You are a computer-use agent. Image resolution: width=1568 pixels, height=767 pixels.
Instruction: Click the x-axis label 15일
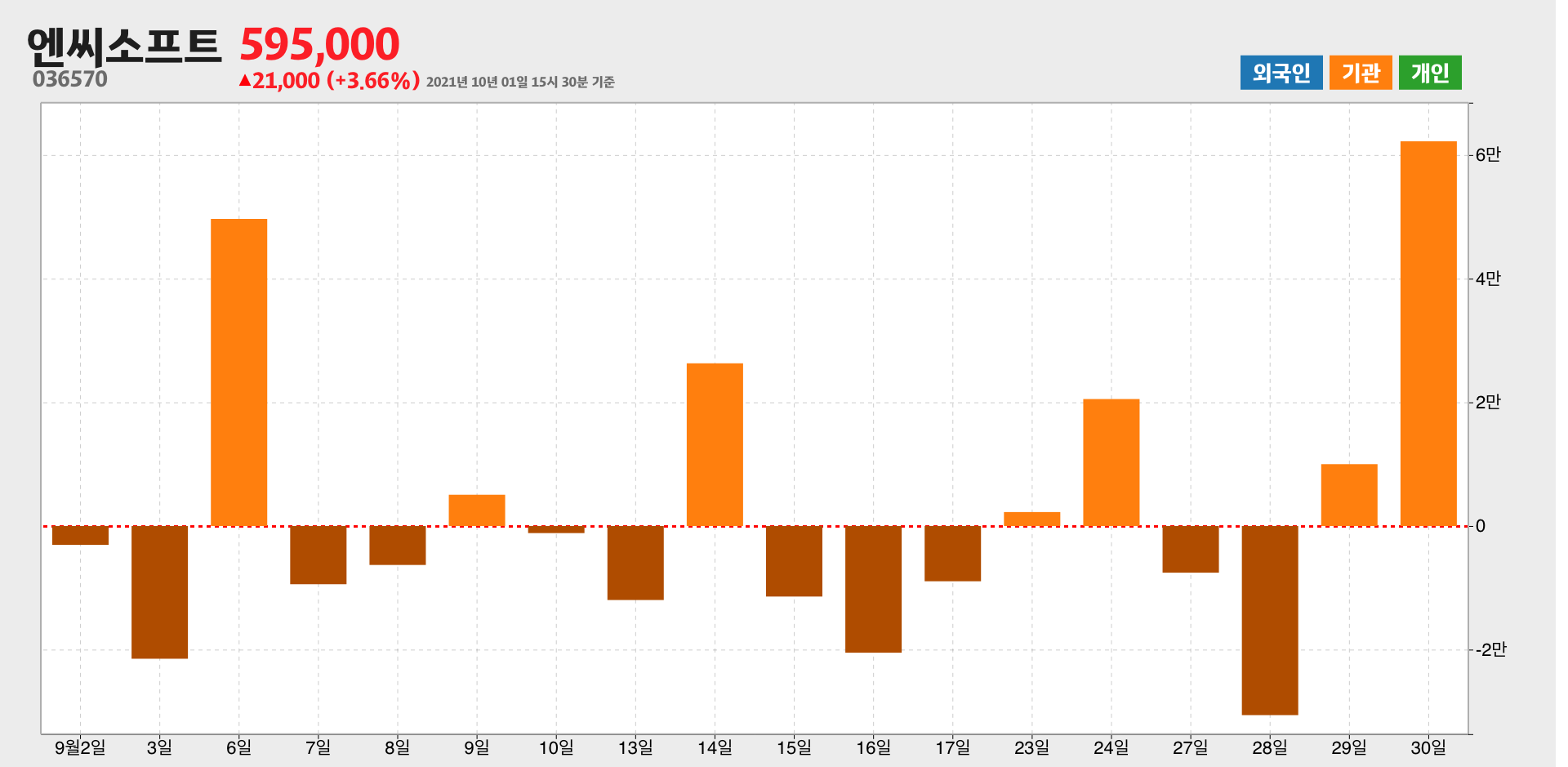point(794,747)
